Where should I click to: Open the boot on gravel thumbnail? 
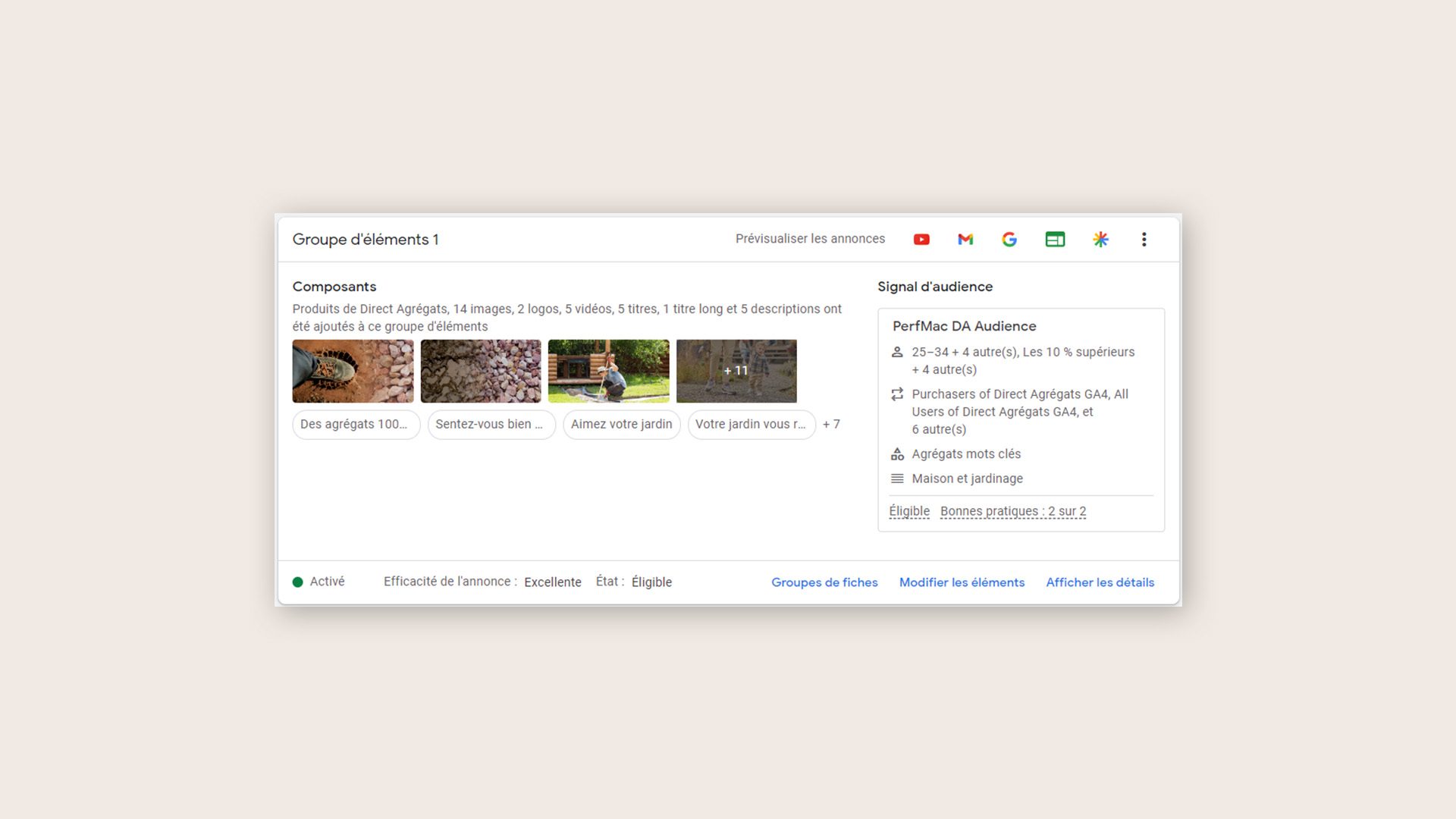[353, 371]
